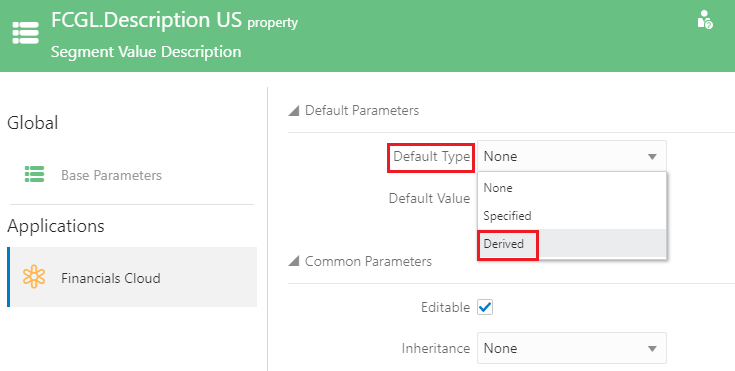Collapse the Default Parameters section triangle
Screen dimensions: 735x371
point(293,111)
